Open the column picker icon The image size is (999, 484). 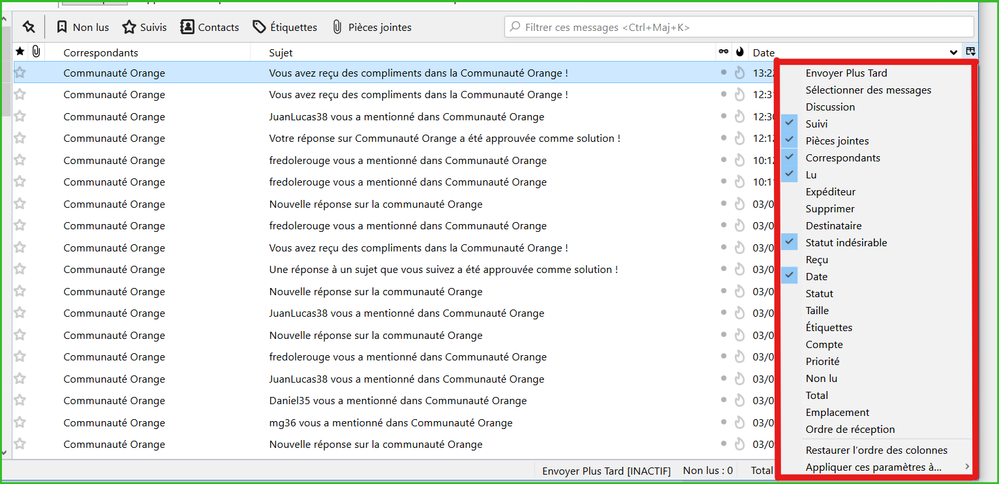coord(971,51)
